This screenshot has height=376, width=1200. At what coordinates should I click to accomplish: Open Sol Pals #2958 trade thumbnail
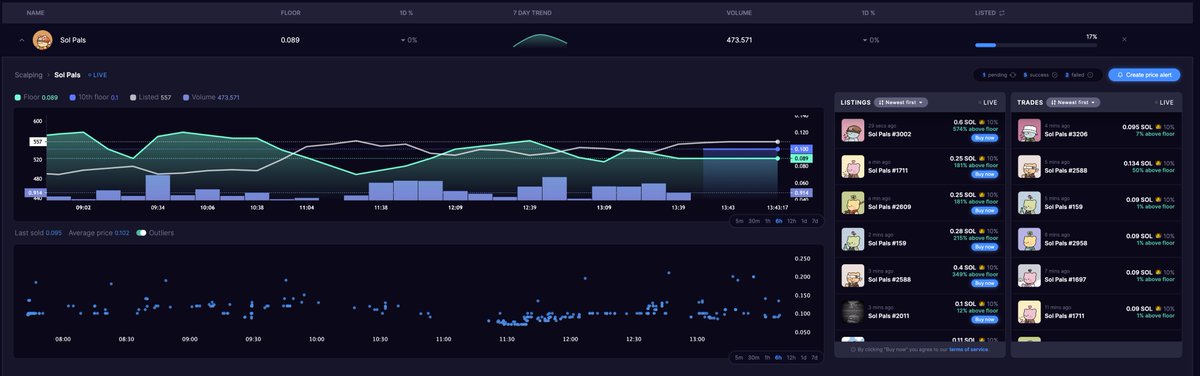point(1029,239)
